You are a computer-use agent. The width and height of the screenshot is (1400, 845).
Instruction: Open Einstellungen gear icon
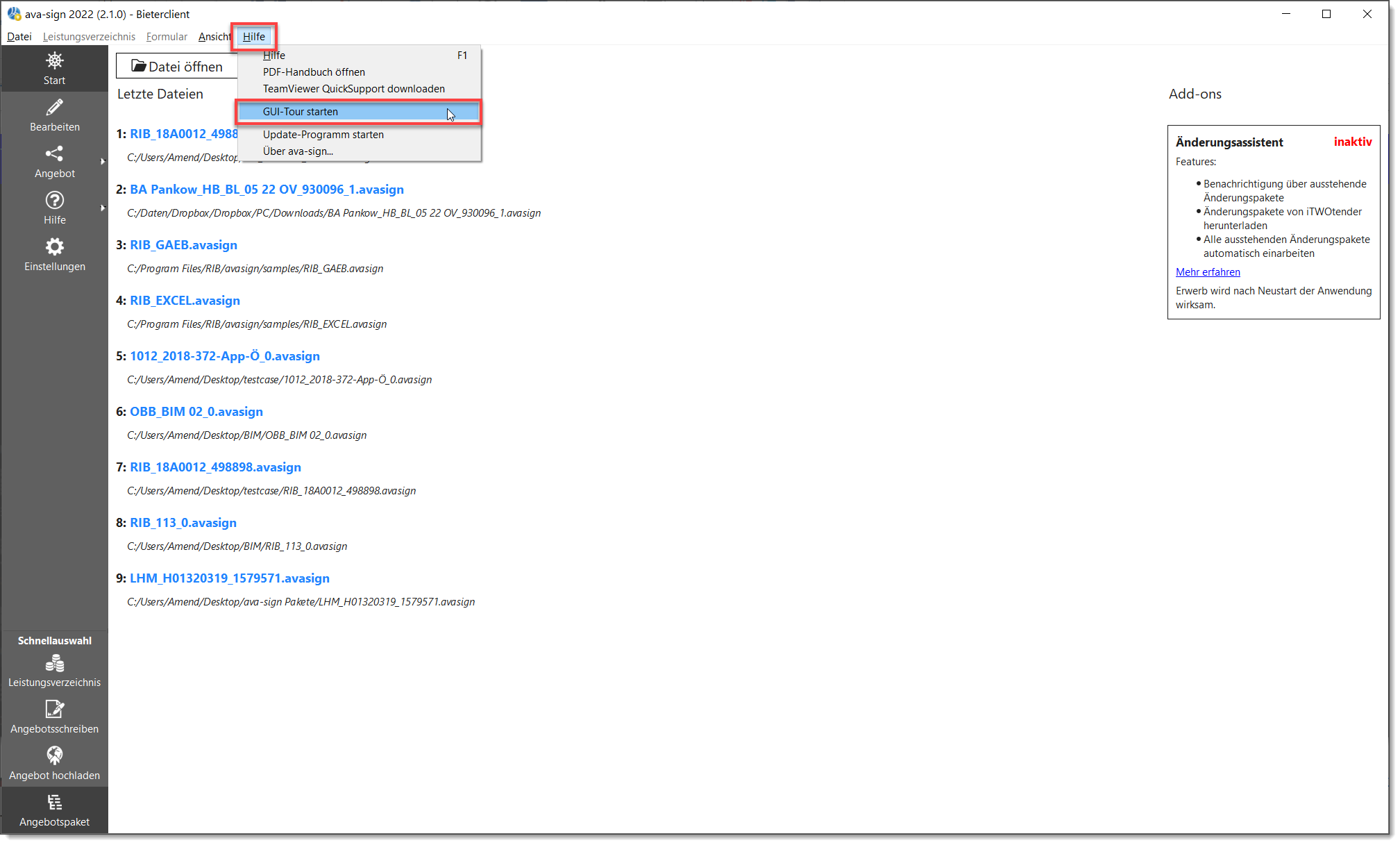tap(54, 246)
